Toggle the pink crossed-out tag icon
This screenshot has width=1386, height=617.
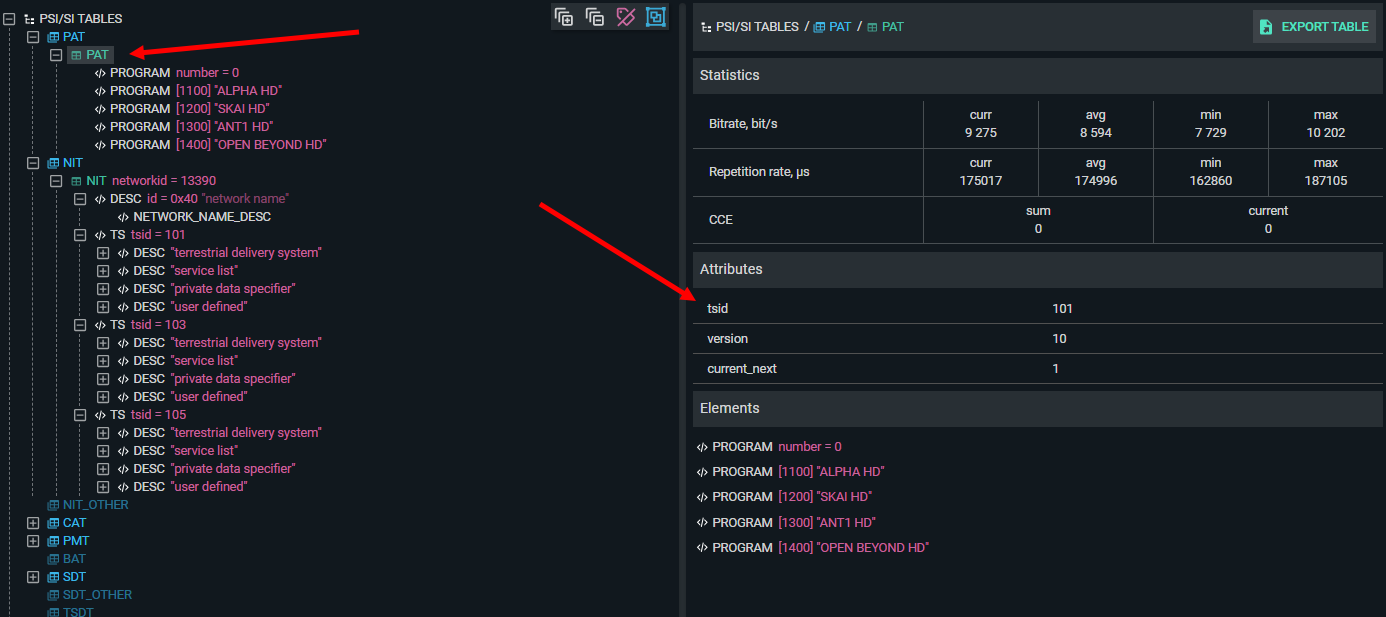click(x=626, y=17)
